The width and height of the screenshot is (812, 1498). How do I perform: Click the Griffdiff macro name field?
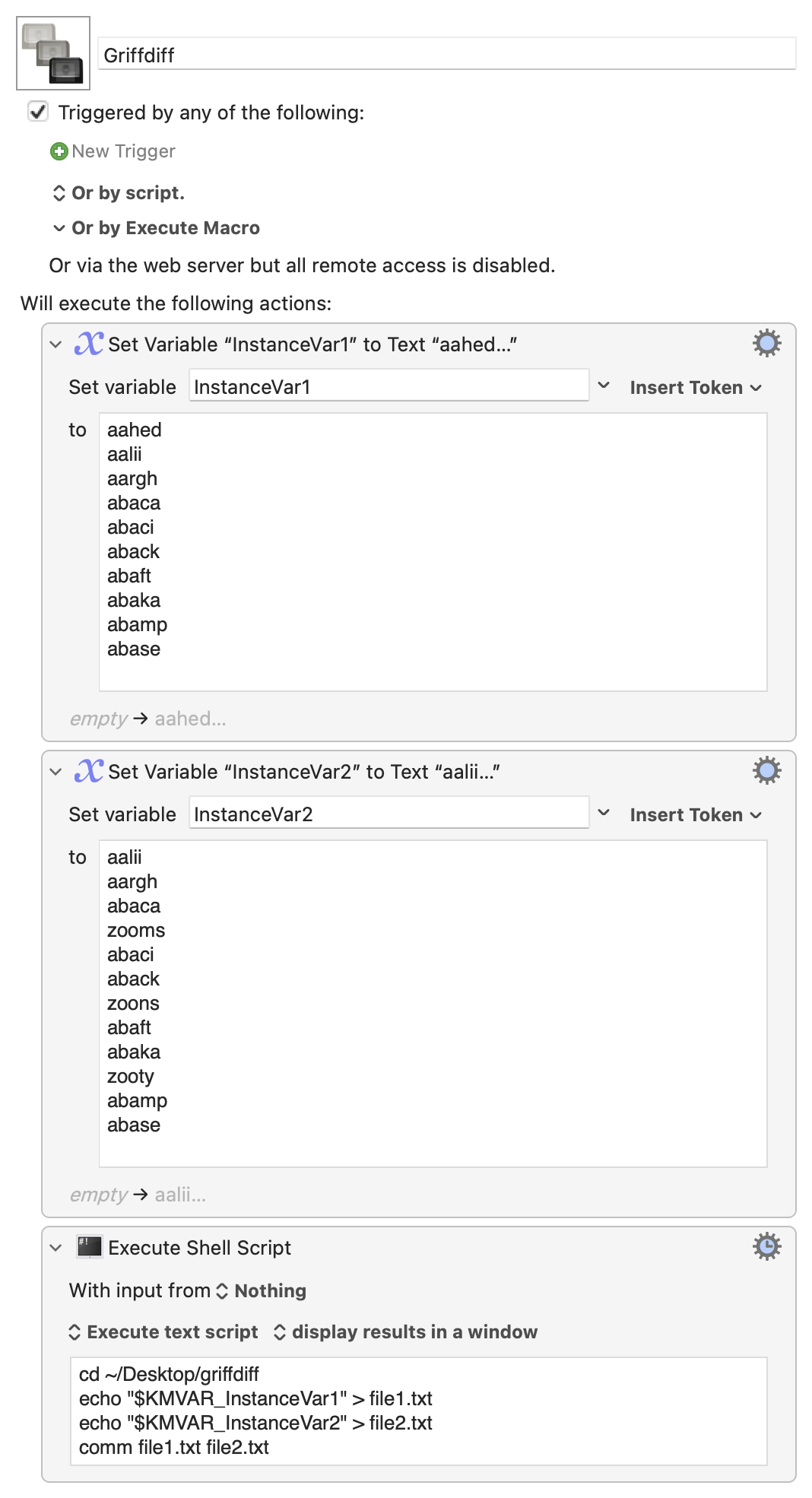[x=447, y=54]
